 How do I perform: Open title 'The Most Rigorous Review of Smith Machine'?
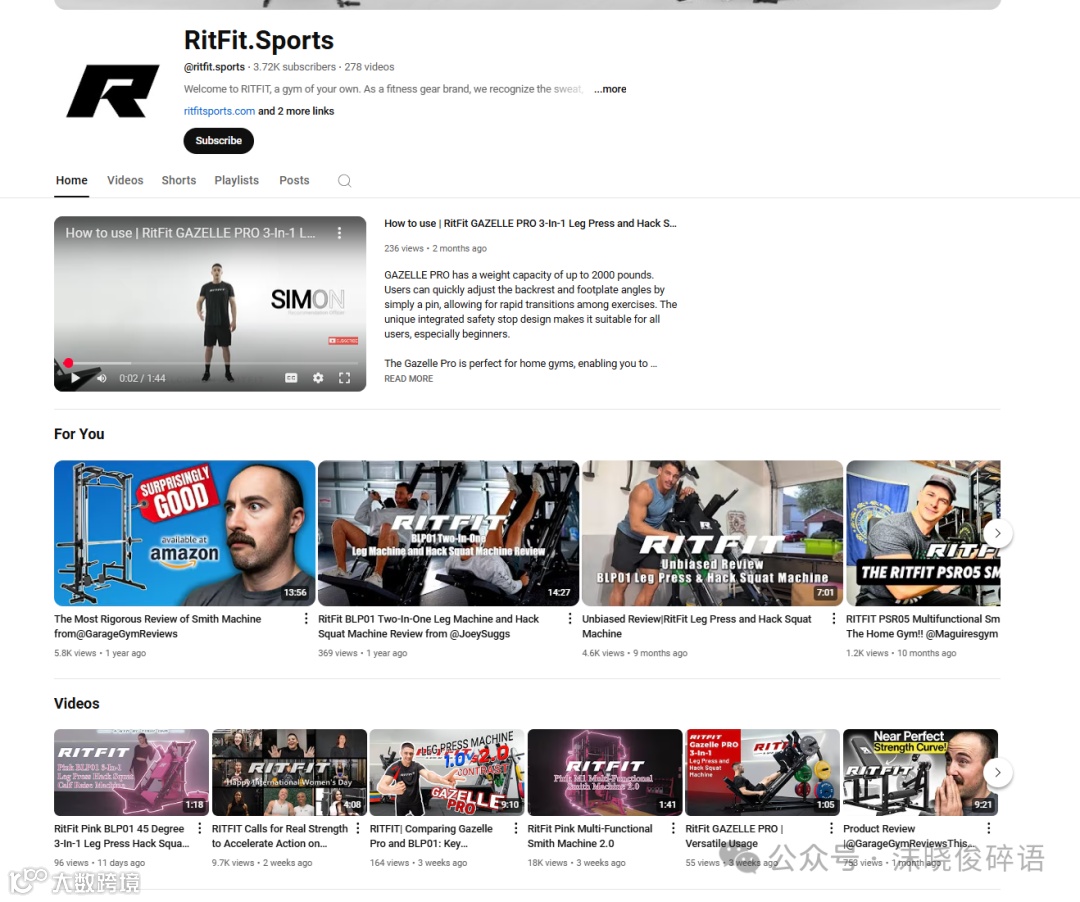click(x=158, y=626)
